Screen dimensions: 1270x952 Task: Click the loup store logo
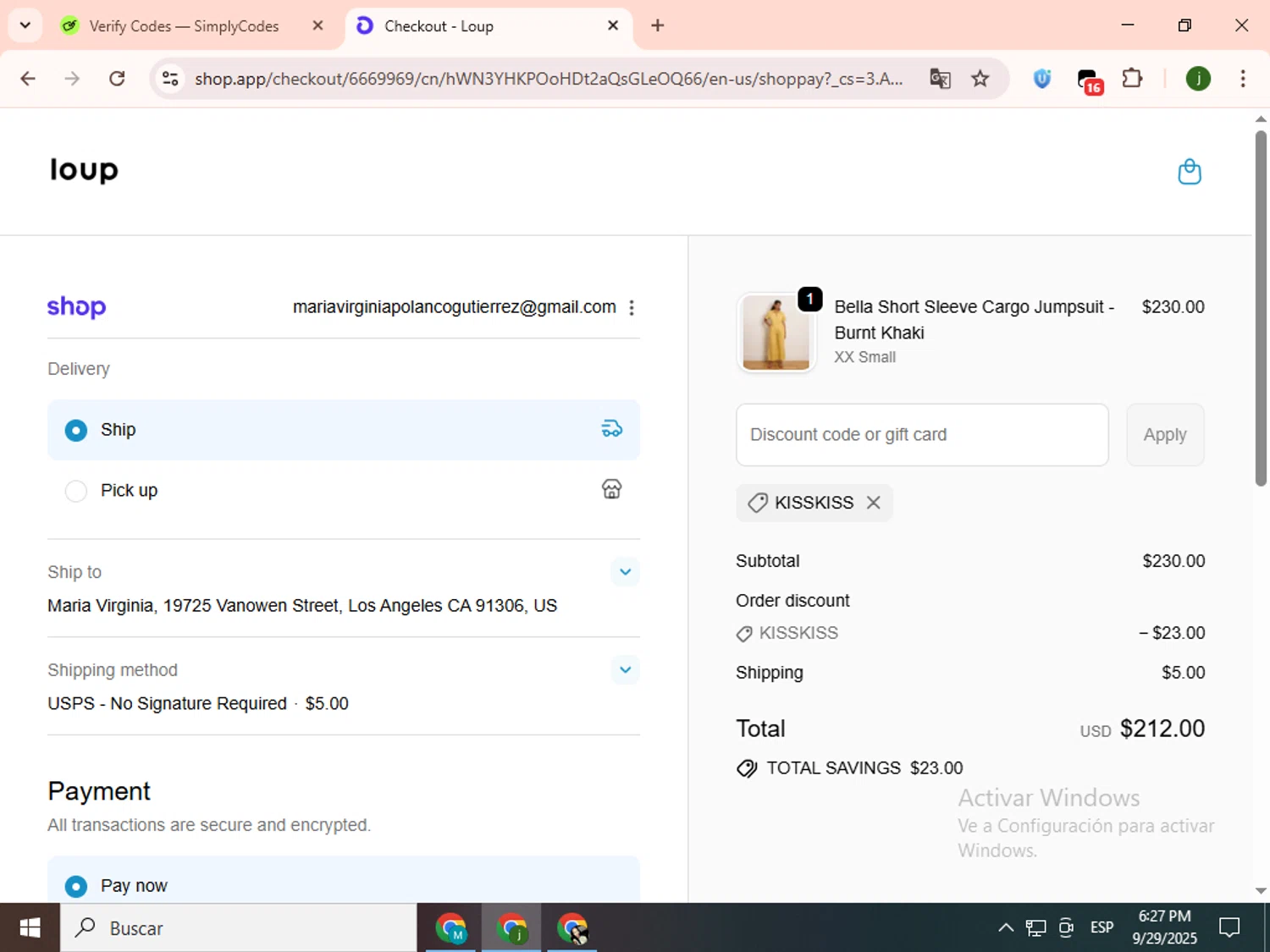tap(84, 169)
